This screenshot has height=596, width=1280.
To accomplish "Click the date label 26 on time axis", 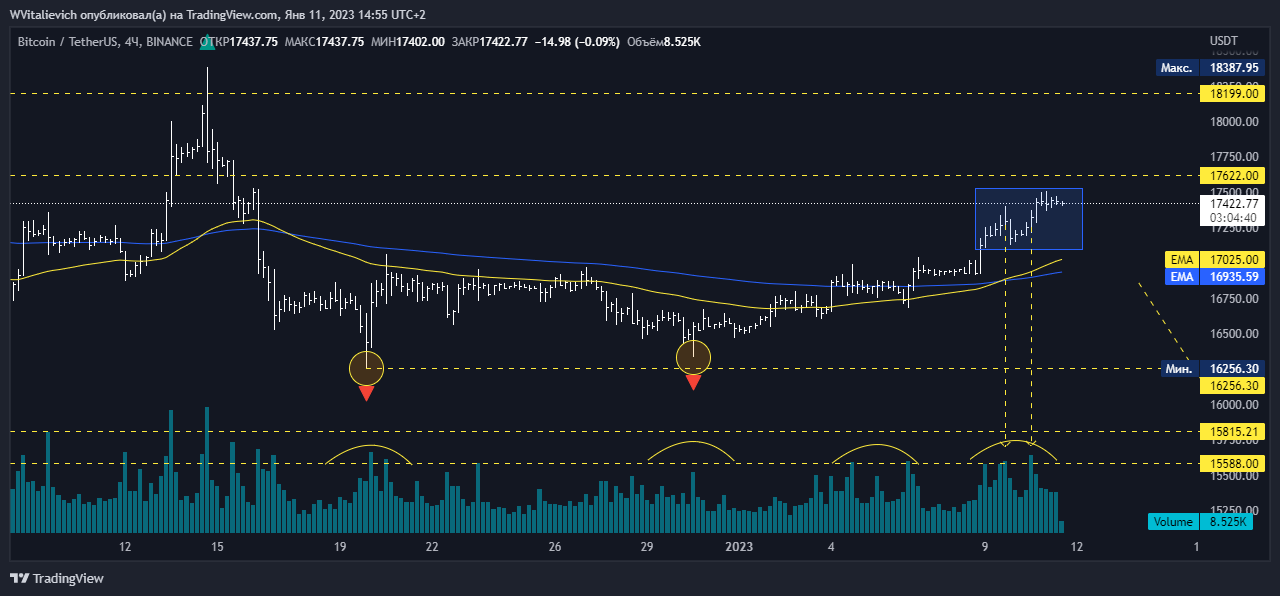I will 555,547.
